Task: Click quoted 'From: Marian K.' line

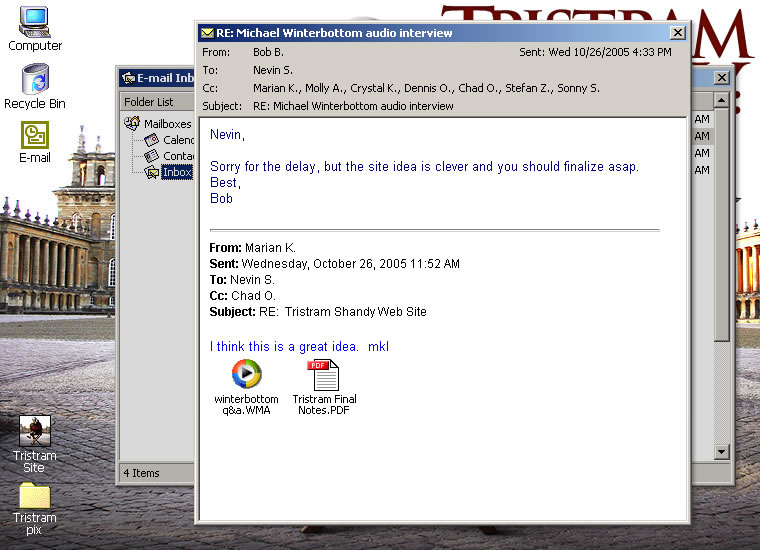Action: click(x=253, y=248)
